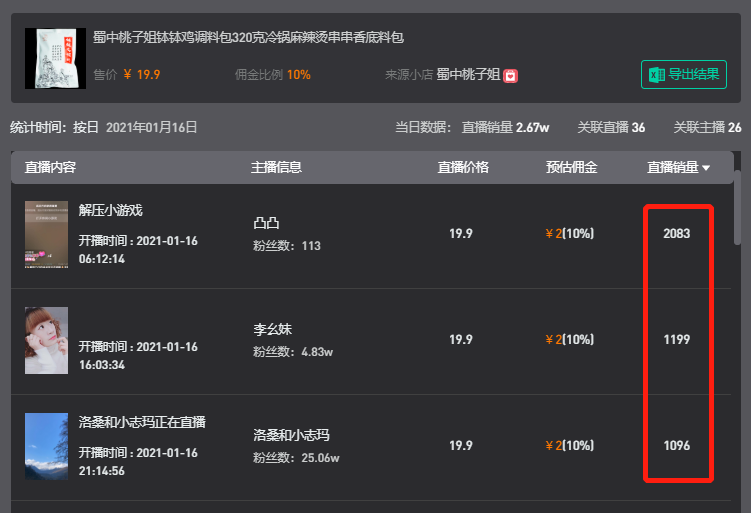Viewport: 751px width, 513px height.
Task: Open the 解压小游戏 livestream cover thumbnail
Action: (x=46, y=235)
